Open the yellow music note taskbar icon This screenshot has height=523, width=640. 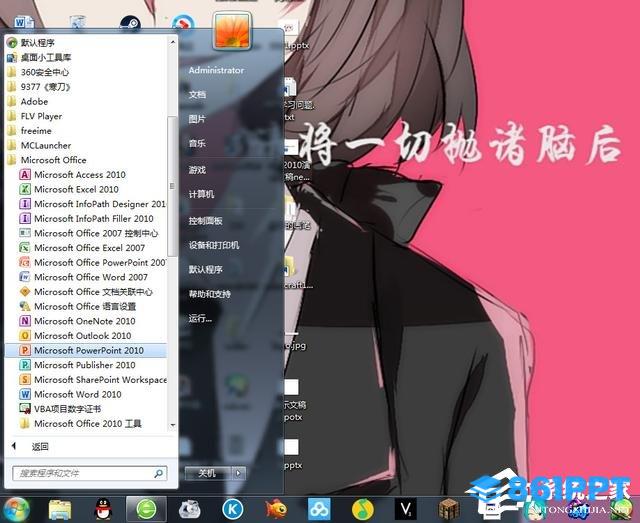[363, 510]
